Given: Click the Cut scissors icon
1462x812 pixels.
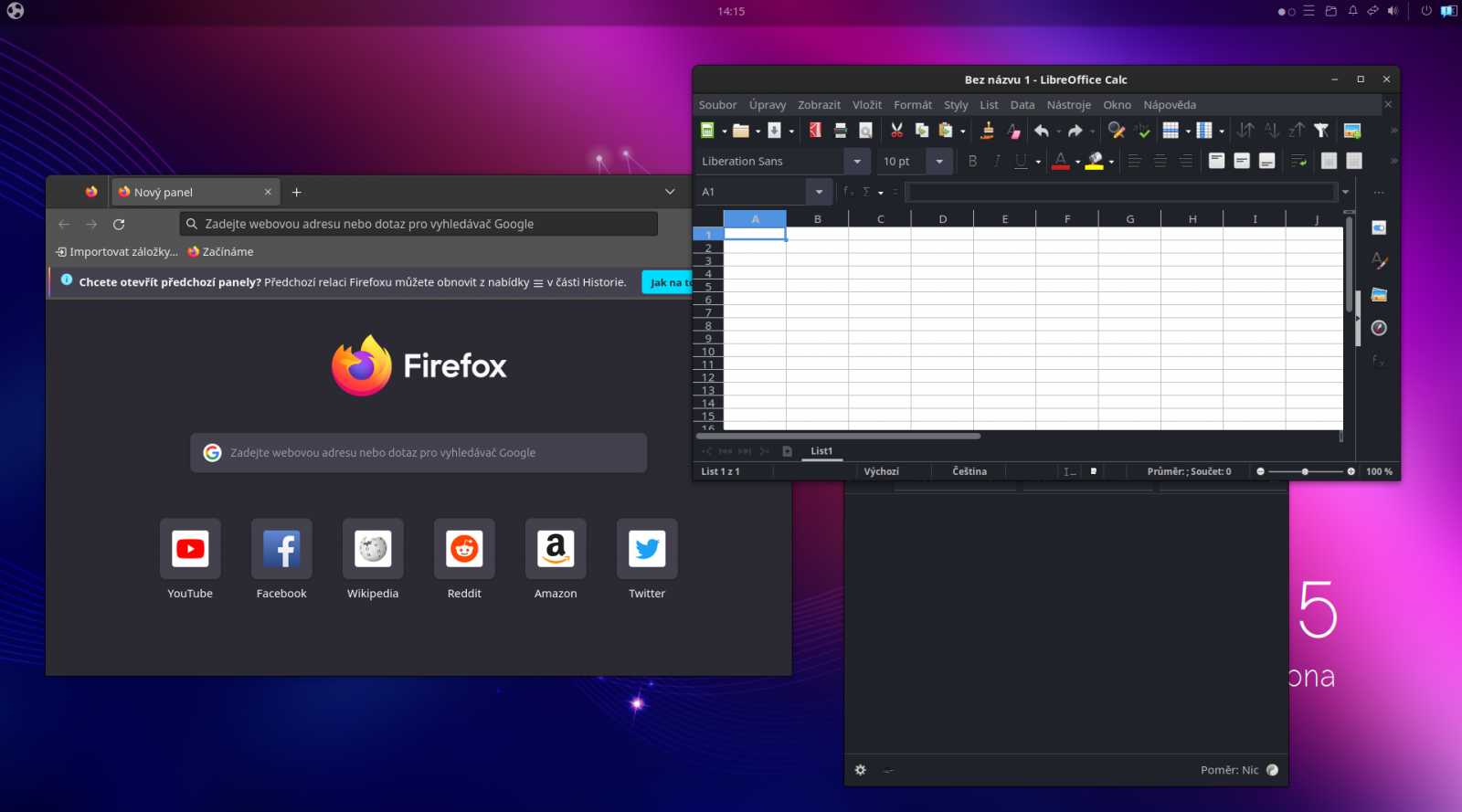Looking at the screenshot, I should tap(897, 131).
